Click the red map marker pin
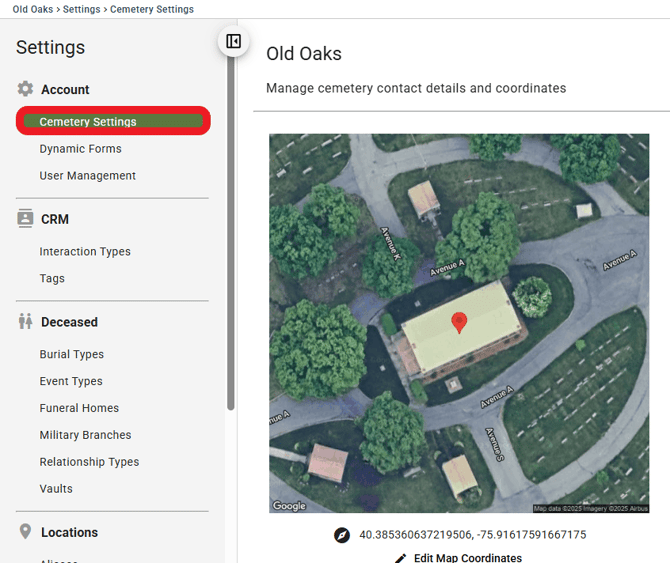The width and height of the screenshot is (670, 563). (x=459, y=323)
